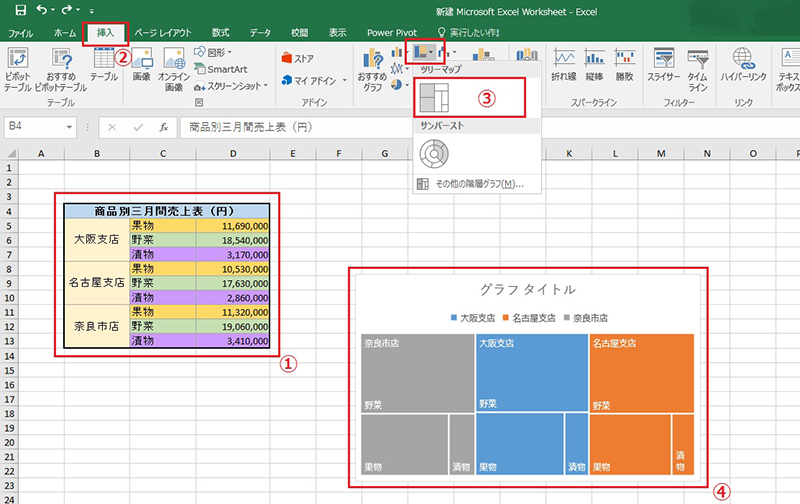The height and width of the screenshot is (504, 800).
Task: Select the gray 奈良市店 野菜 treemap block
Action: [417, 373]
